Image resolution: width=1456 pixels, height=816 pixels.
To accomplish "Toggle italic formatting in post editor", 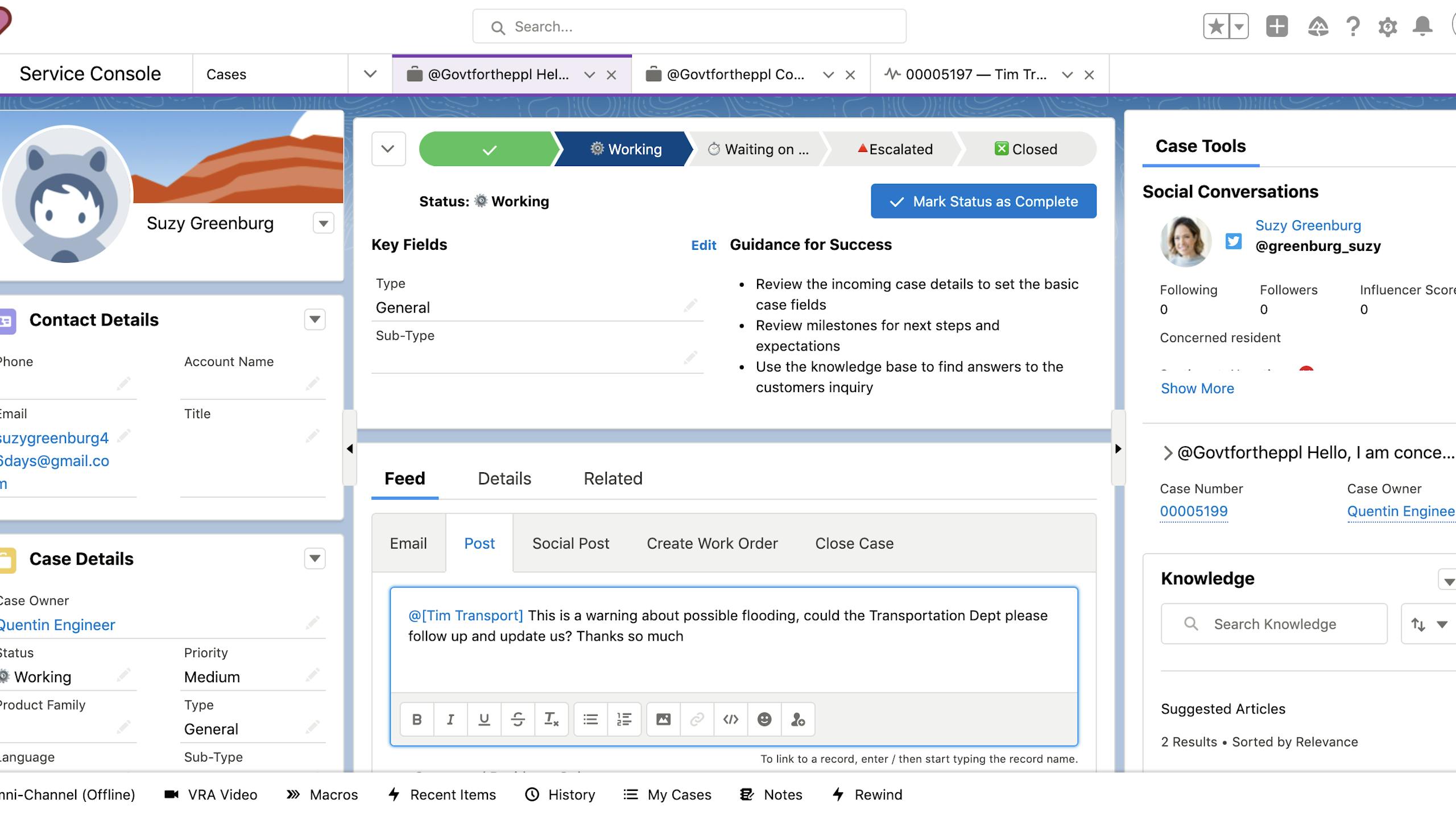I will tap(450, 719).
